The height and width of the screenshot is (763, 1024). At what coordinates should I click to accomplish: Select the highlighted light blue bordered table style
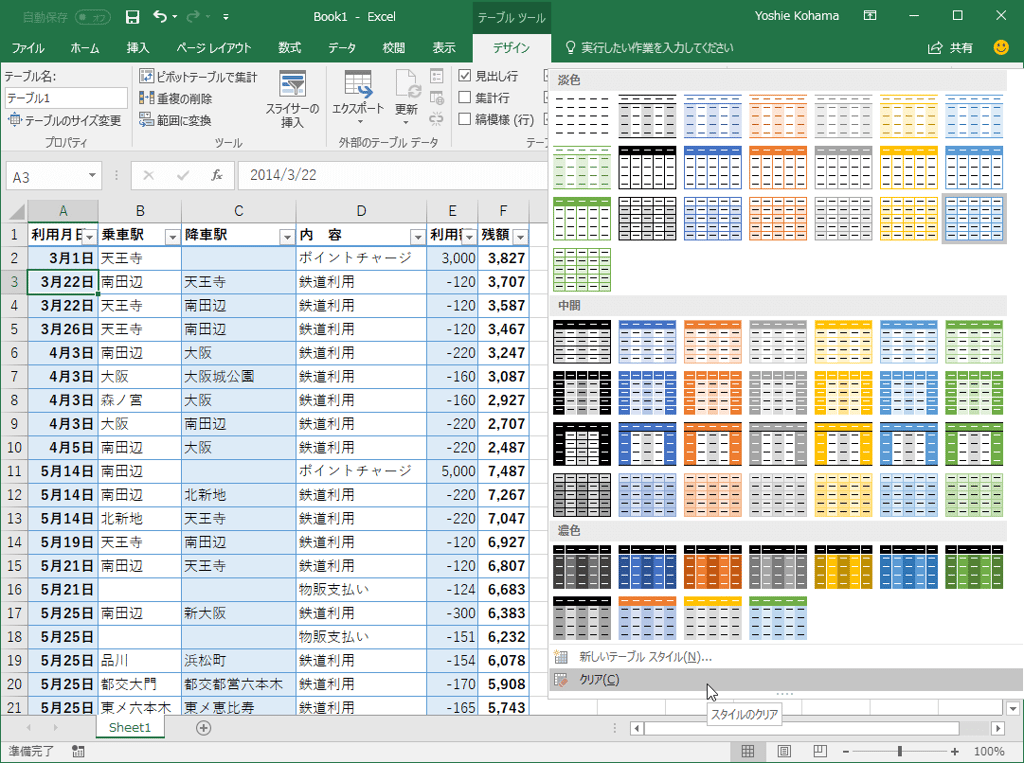point(974,218)
